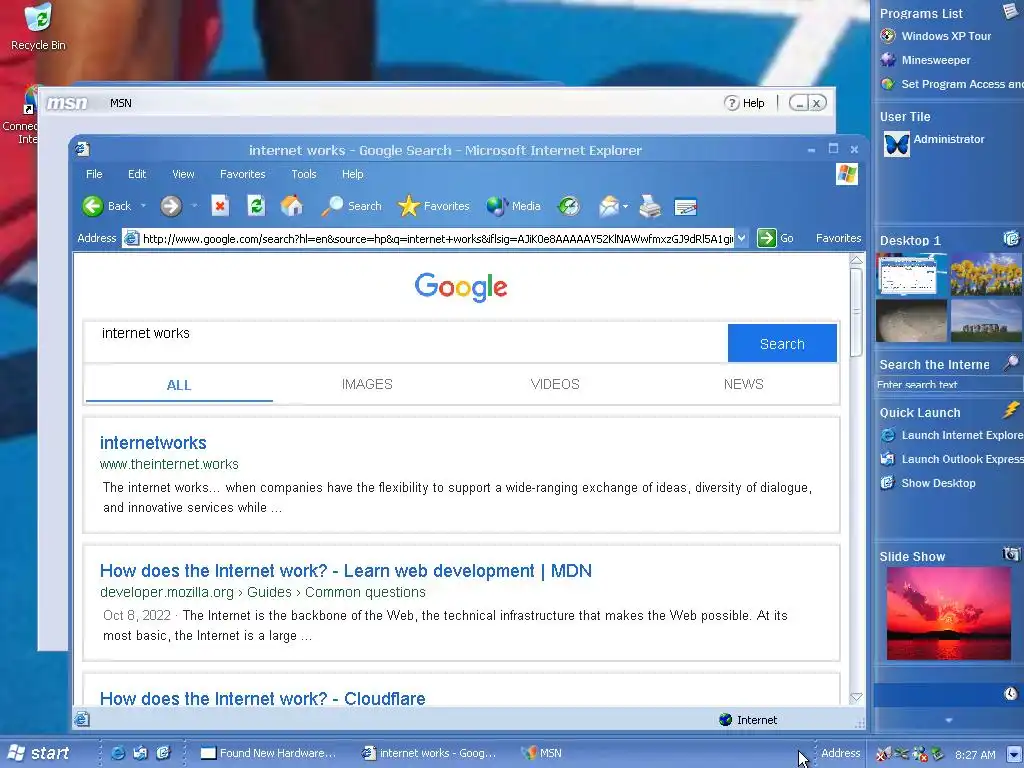
Task: Click Help in the MSN window
Action: (744, 103)
